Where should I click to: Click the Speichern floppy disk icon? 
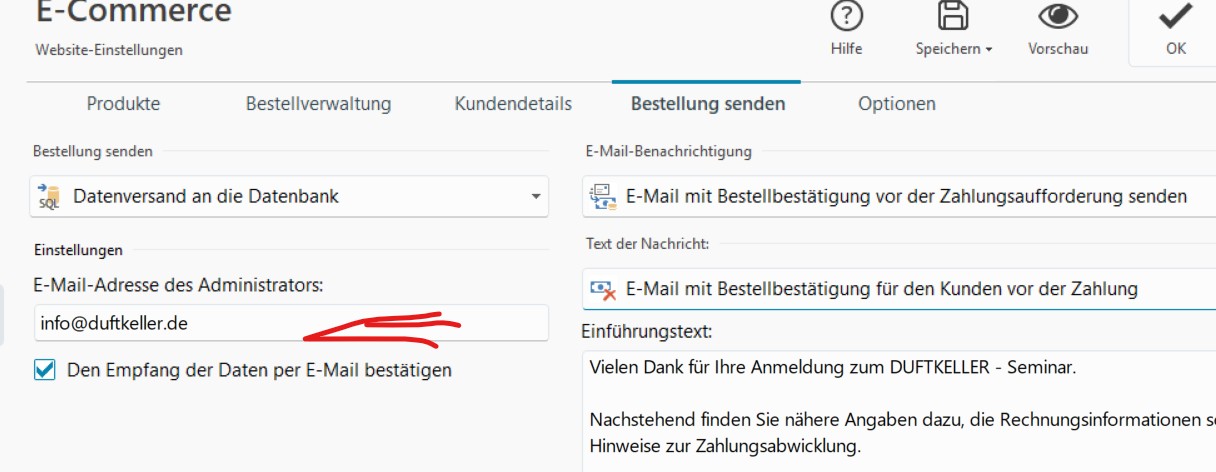click(x=953, y=17)
